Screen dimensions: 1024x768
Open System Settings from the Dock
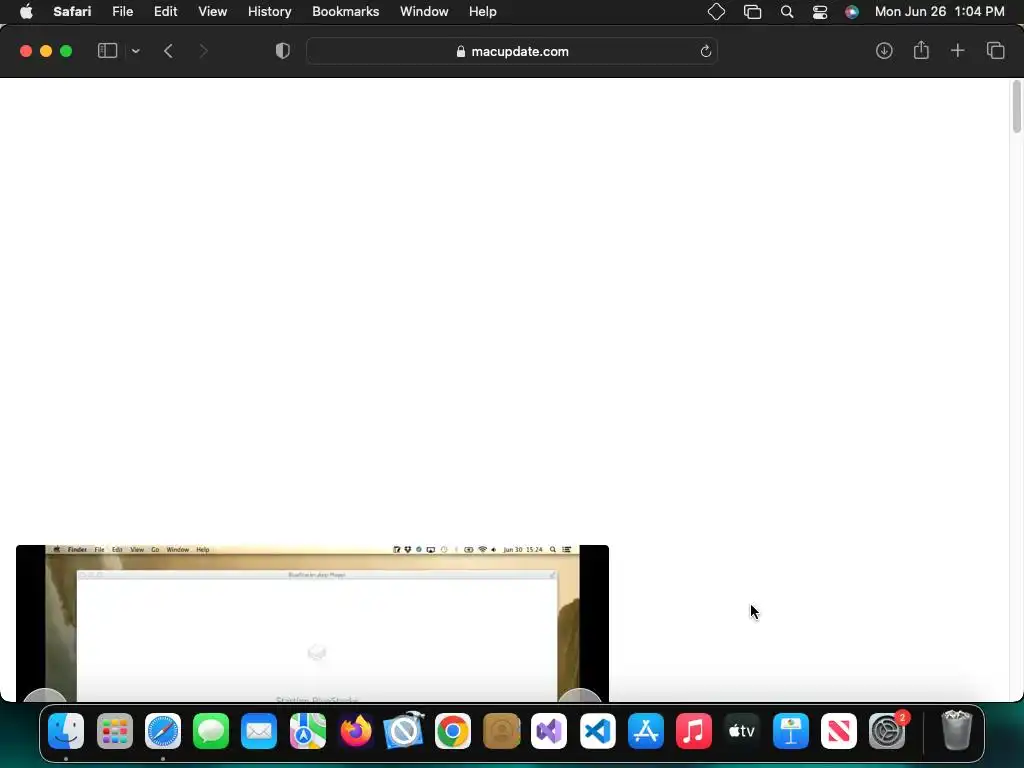click(887, 731)
